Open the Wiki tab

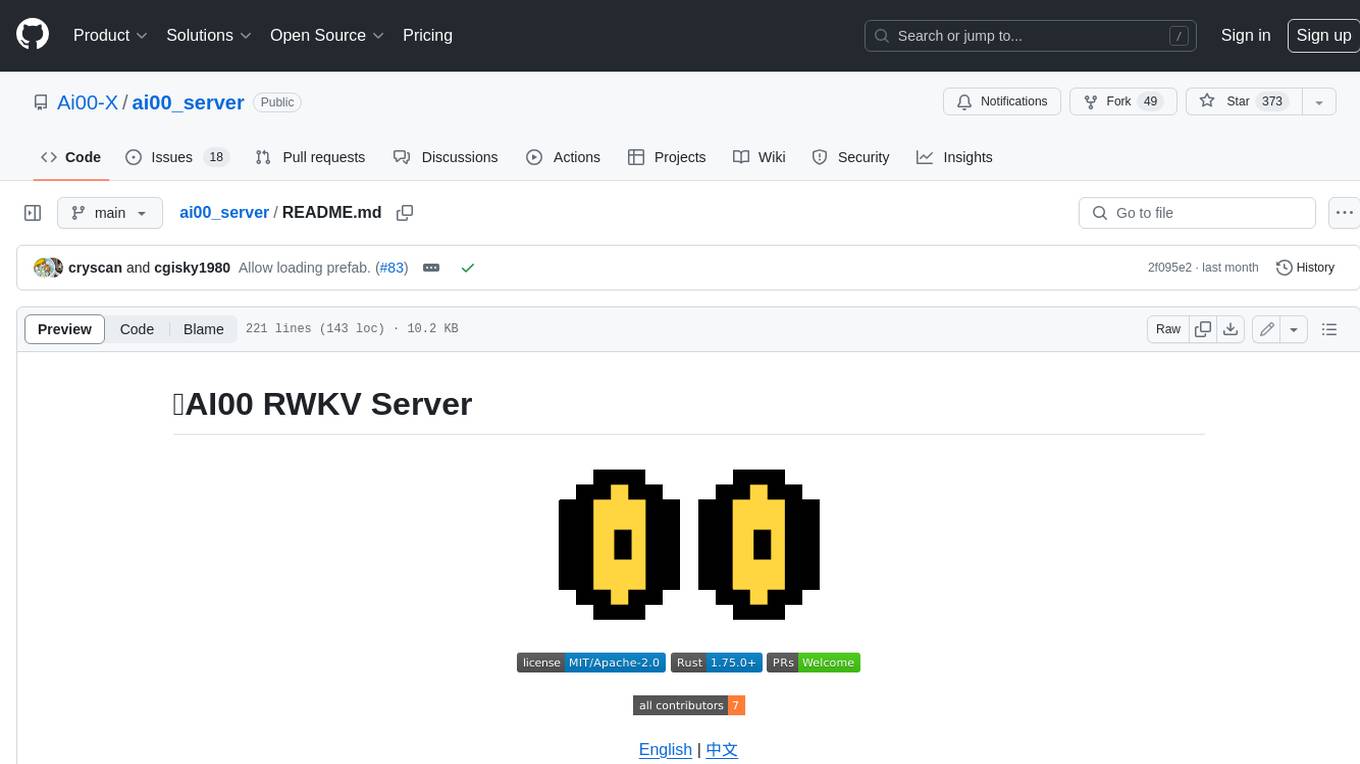759,157
